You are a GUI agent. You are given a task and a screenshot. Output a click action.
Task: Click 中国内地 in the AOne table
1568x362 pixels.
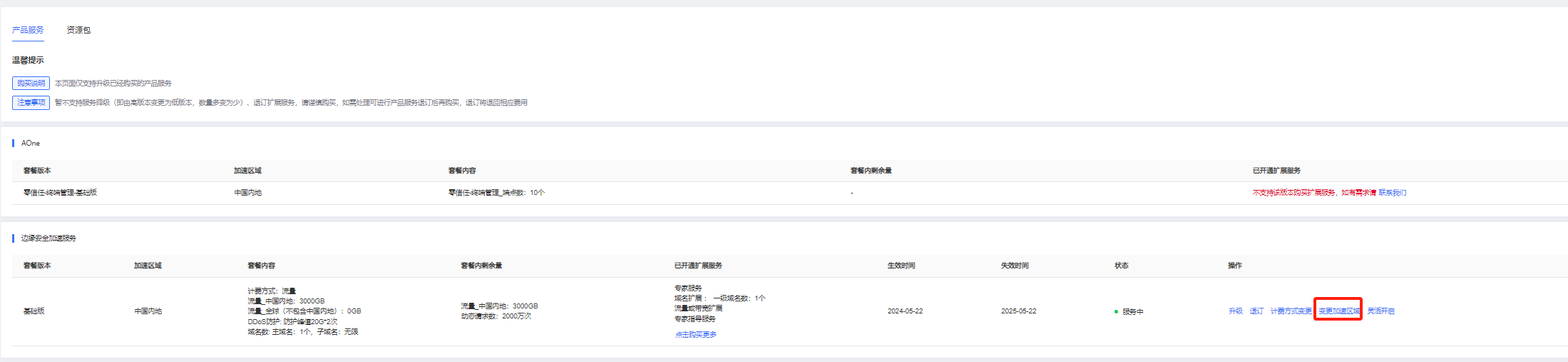pos(248,193)
